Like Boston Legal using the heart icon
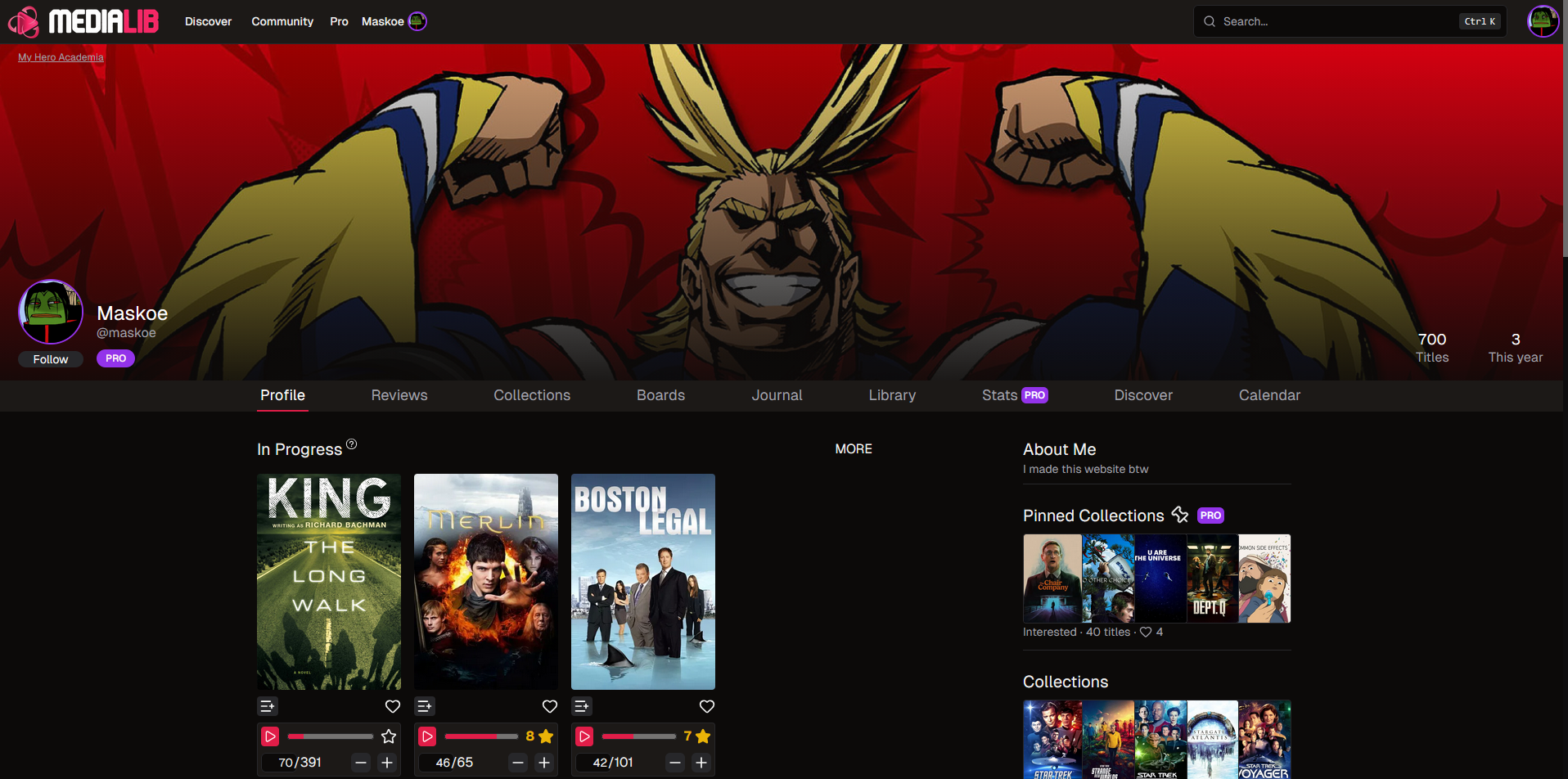 707,706
